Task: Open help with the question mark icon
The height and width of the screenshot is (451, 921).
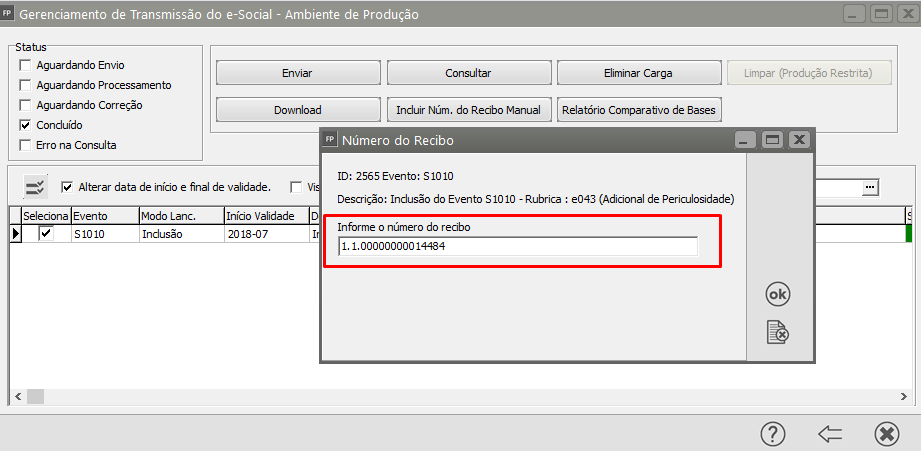Action: coord(773,435)
